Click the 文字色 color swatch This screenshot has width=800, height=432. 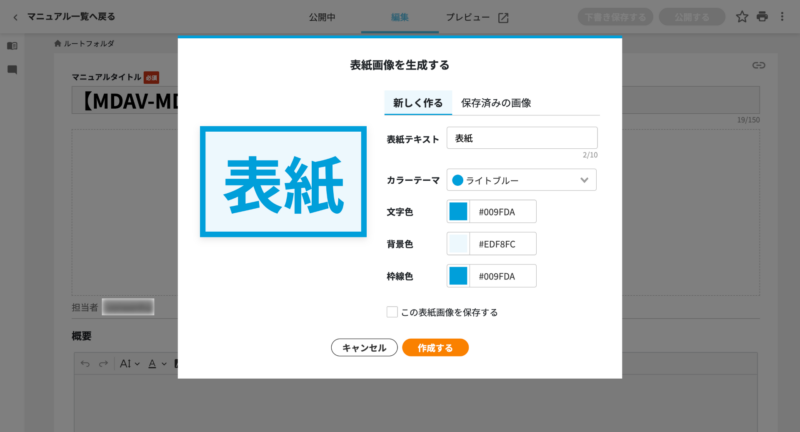tap(458, 212)
